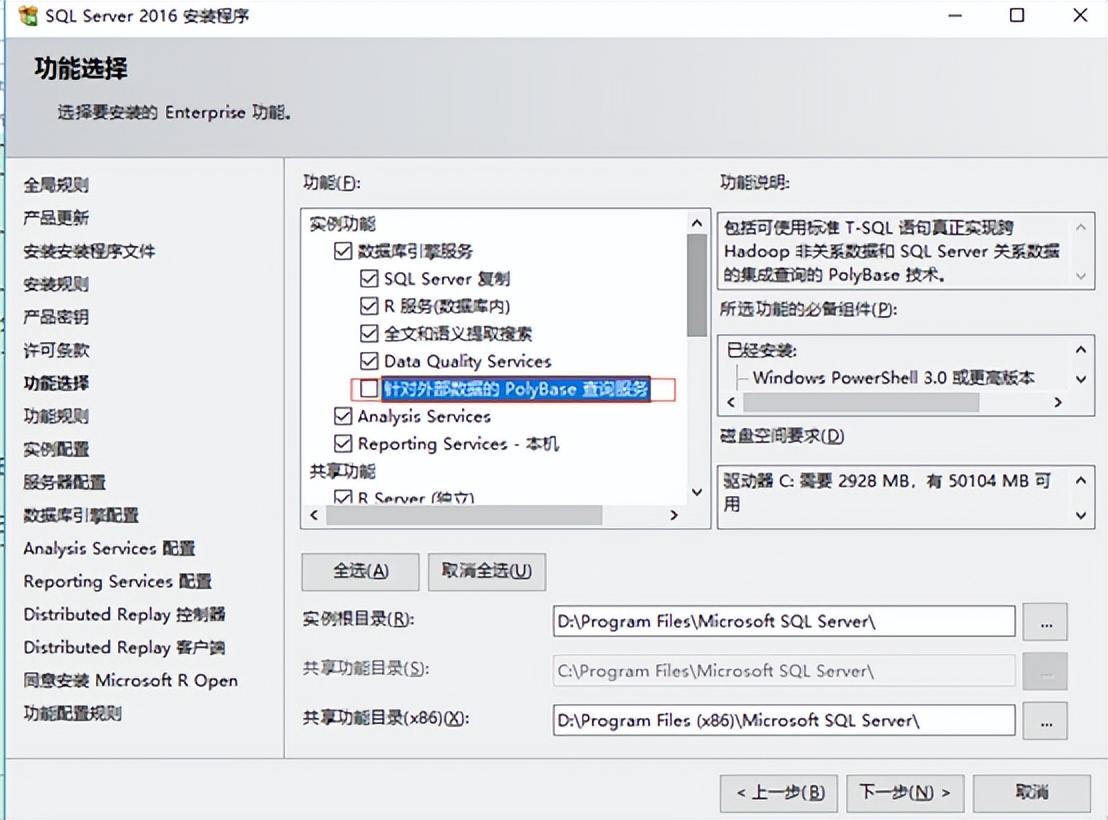
Task: Click feature list right scroll arrow
Action: tap(674, 515)
